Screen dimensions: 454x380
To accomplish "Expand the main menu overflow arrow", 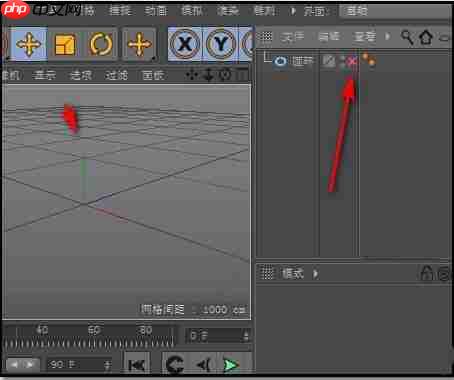I will point(293,11).
